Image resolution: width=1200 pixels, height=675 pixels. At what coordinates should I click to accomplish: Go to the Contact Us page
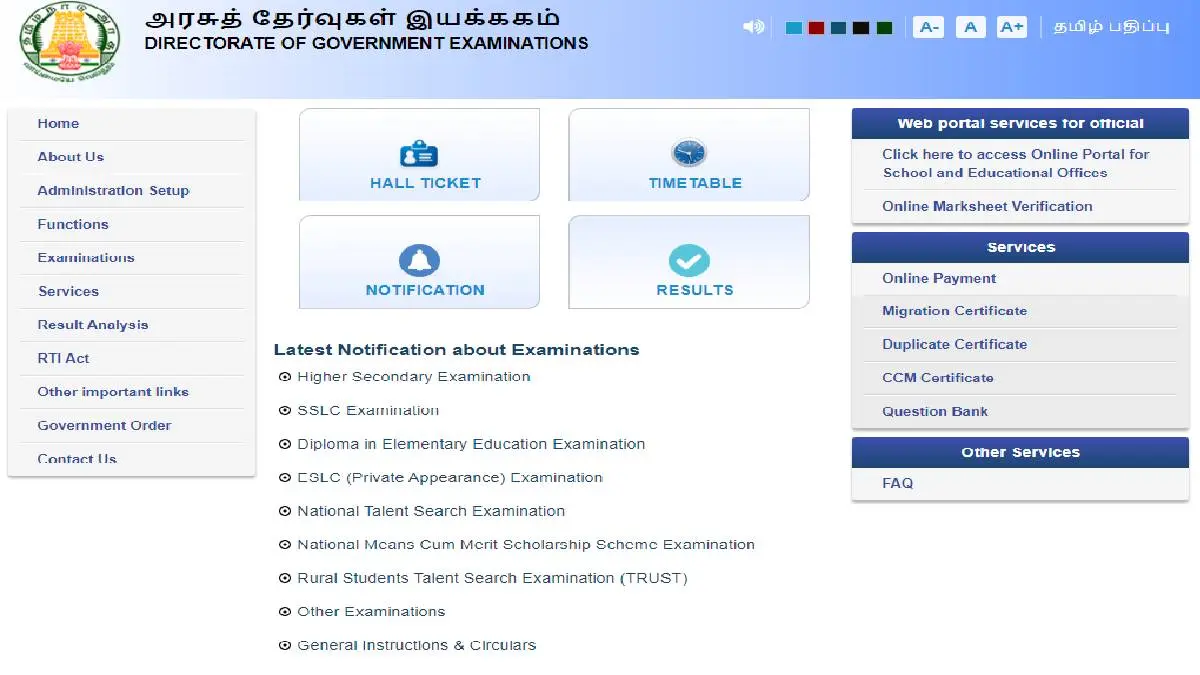[x=76, y=459]
